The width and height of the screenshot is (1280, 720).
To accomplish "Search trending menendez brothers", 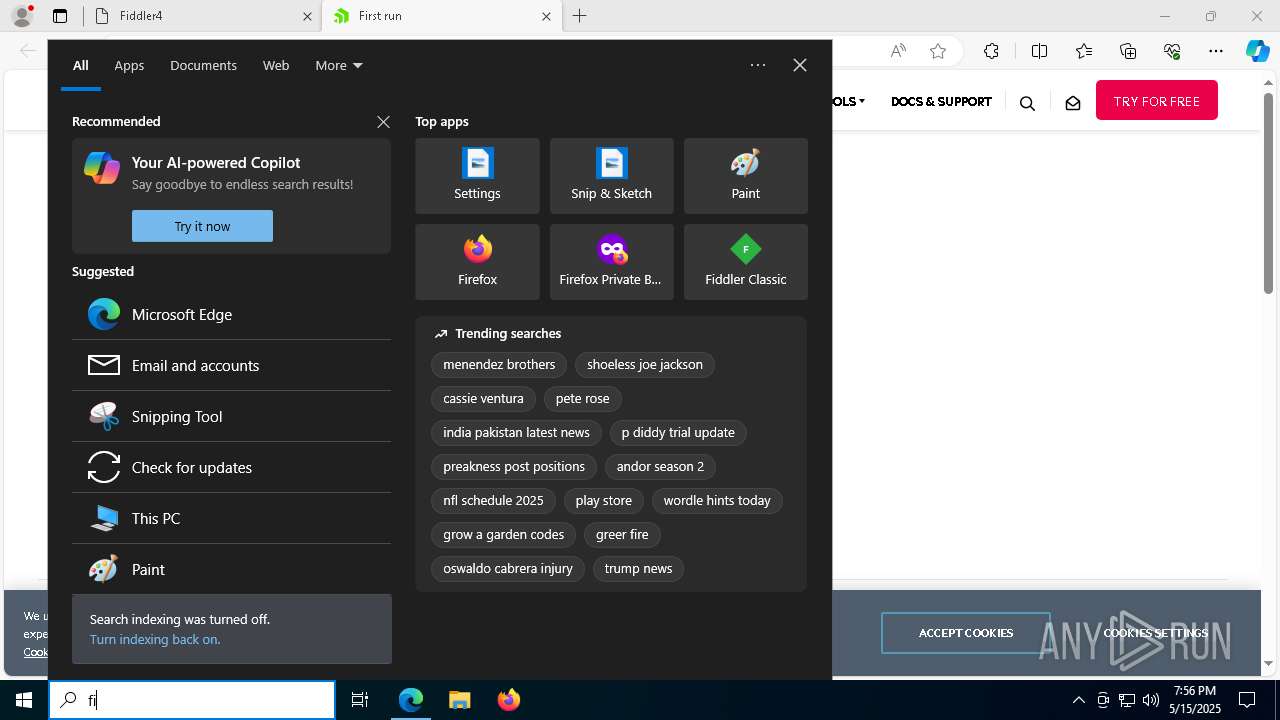I will 499,365.
